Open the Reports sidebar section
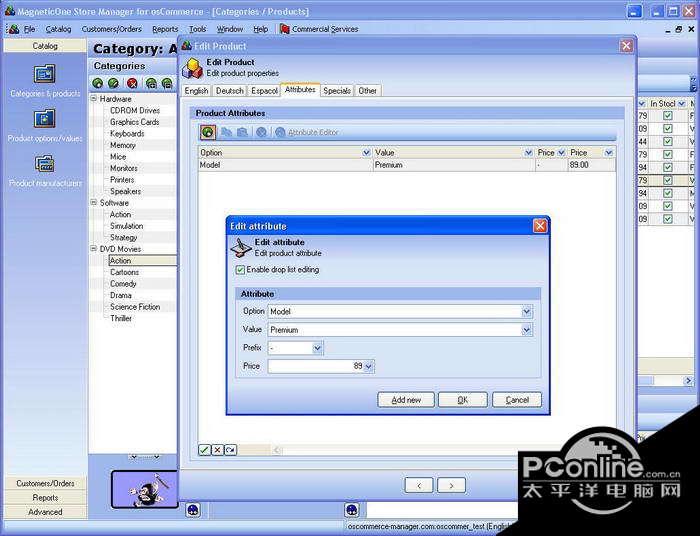 click(x=45, y=498)
